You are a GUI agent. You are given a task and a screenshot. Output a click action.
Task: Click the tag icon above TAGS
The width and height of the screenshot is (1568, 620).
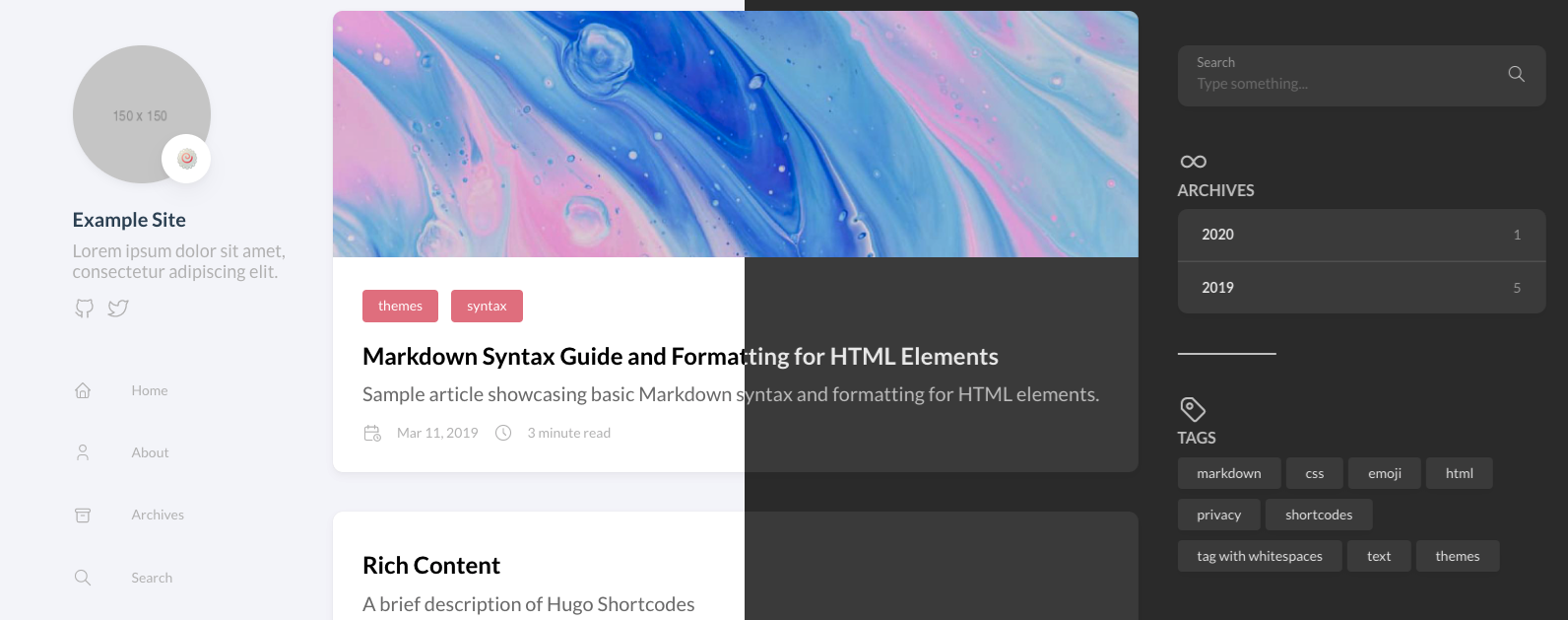(1193, 408)
